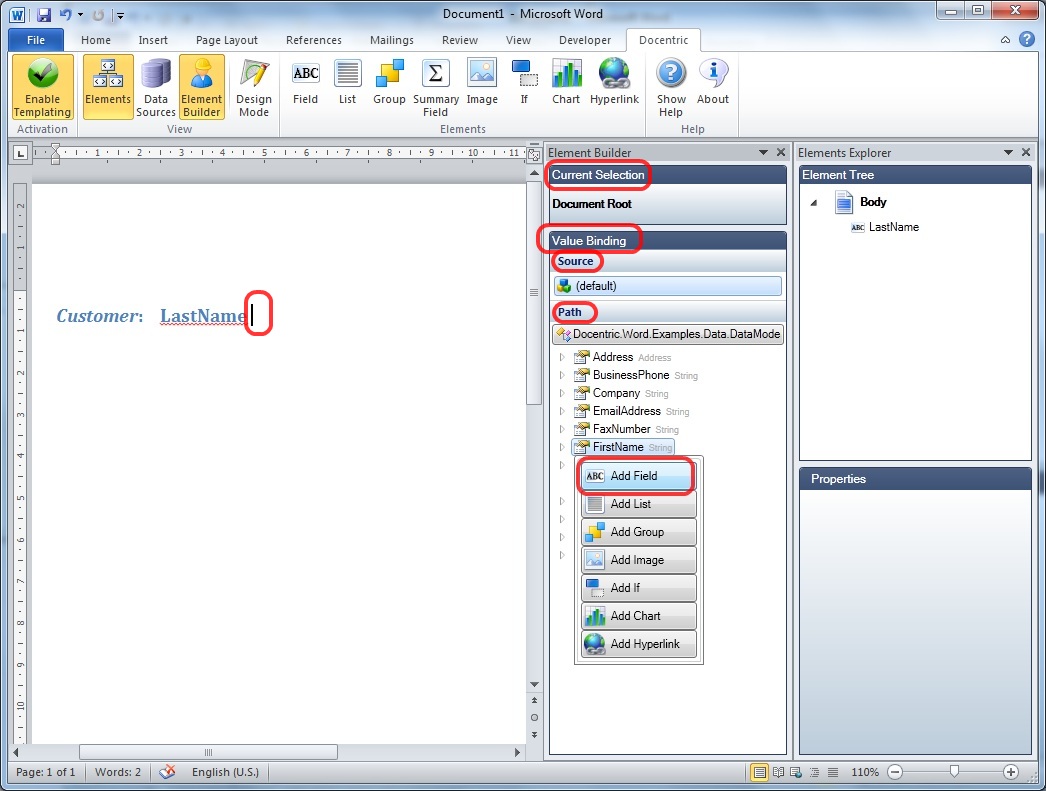Click the Enable Templating button
The width and height of the screenshot is (1046, 791).
pos(43,88)
